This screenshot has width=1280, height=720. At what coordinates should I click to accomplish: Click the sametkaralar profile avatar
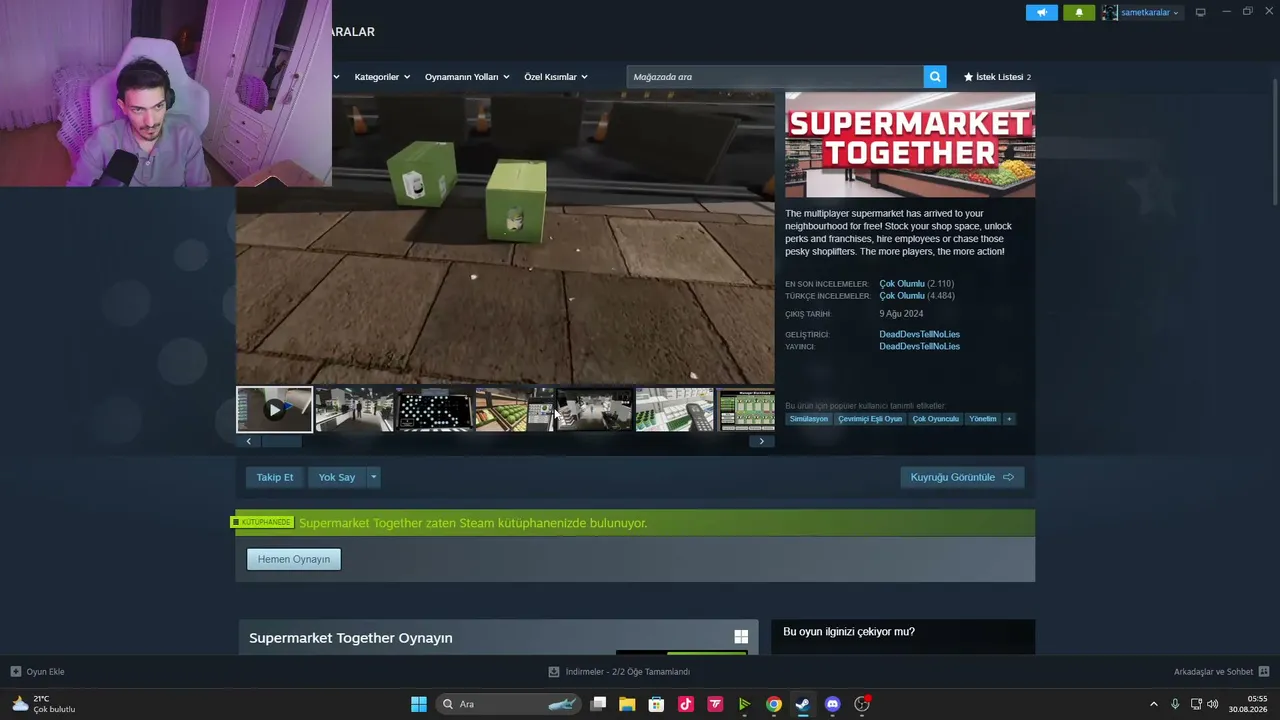pyautogui.click(x=1110, y=13)
